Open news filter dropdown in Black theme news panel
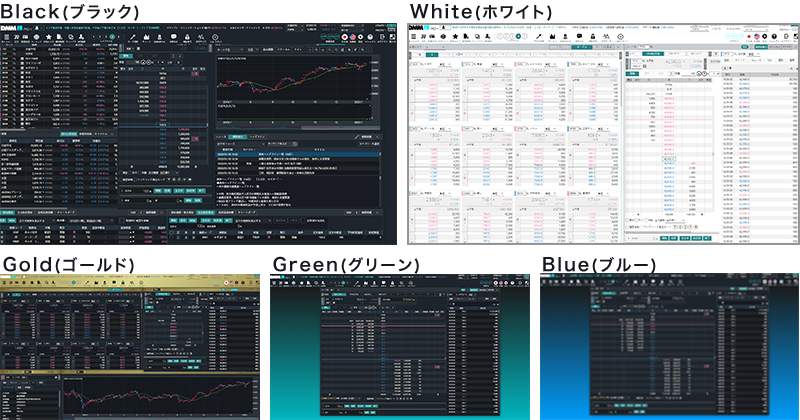This screenshot has height=420, width=800. [x=241, y=143]
